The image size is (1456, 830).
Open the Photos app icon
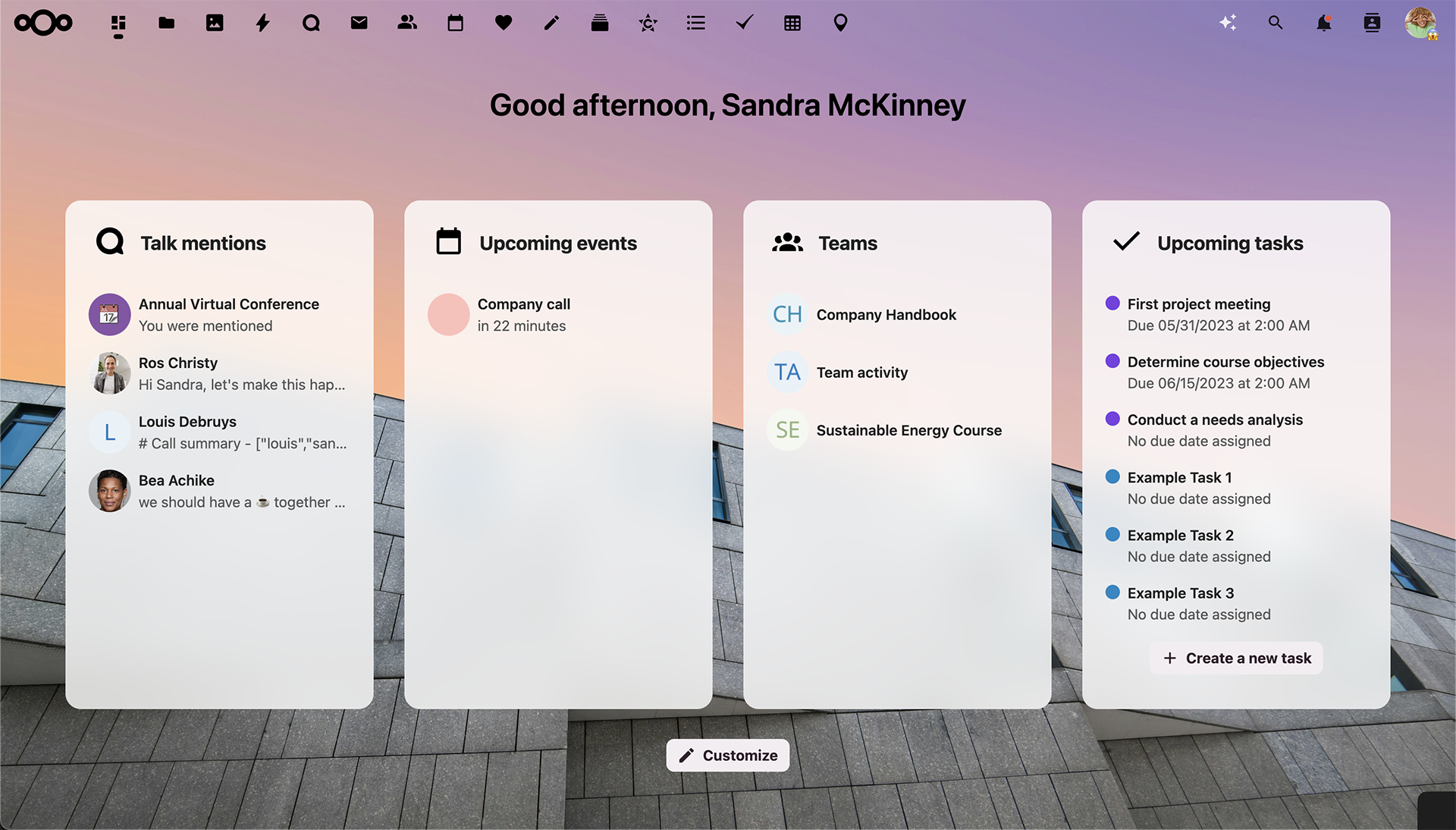coord(214,22)
